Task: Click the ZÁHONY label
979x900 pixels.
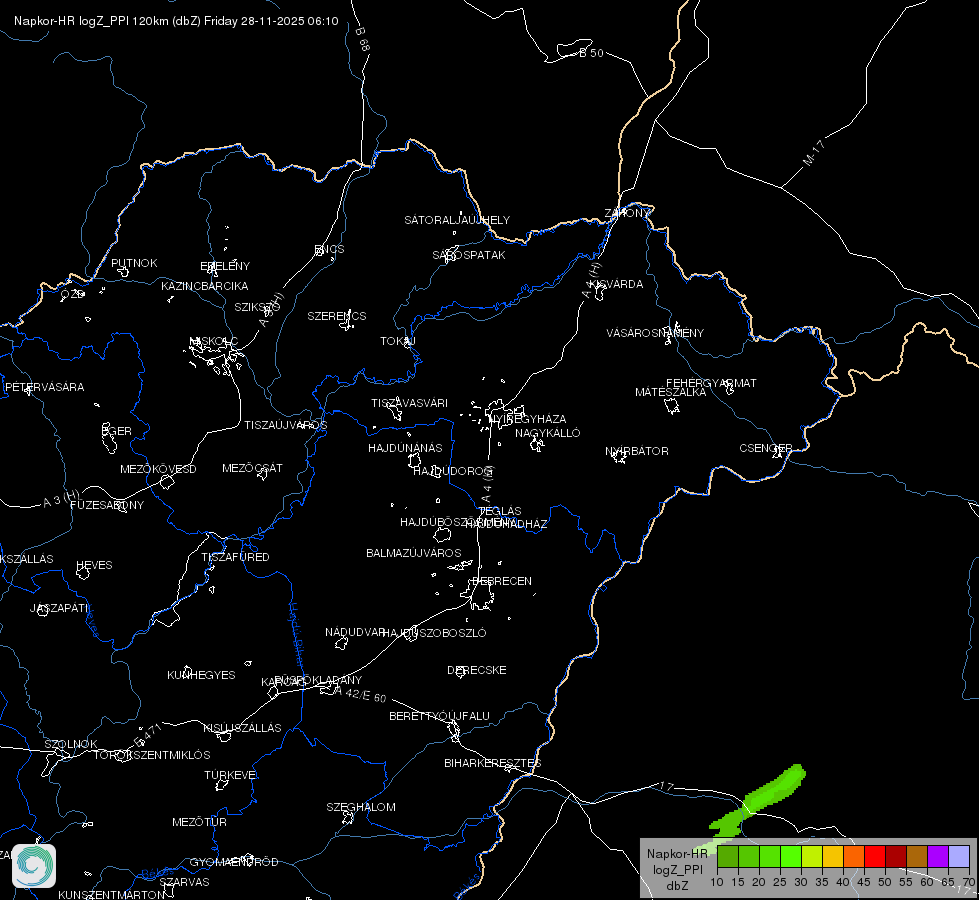Action: click(627, 213)
